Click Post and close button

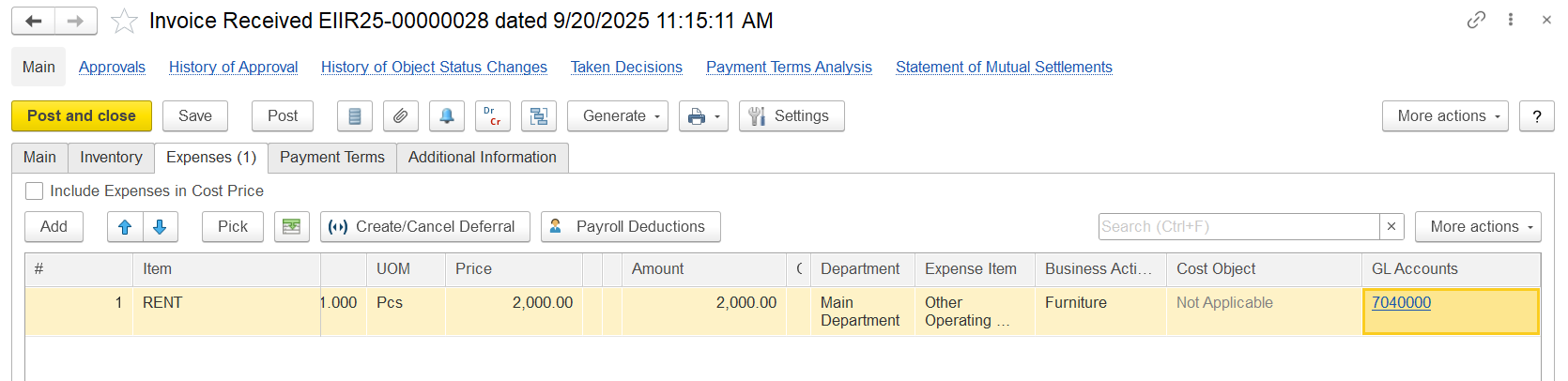tap(82, 116)
